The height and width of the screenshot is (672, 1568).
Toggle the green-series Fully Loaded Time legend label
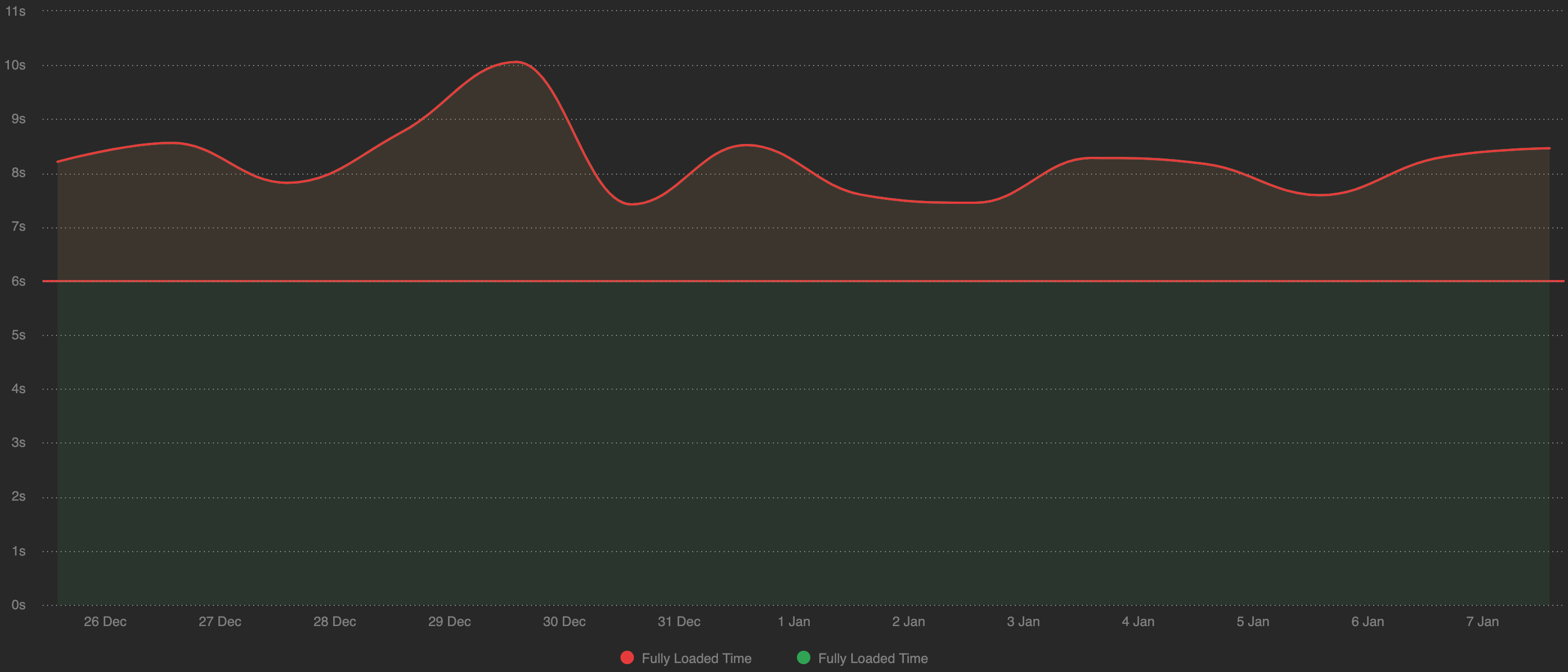pyautogui.click(x=873, y=658)
